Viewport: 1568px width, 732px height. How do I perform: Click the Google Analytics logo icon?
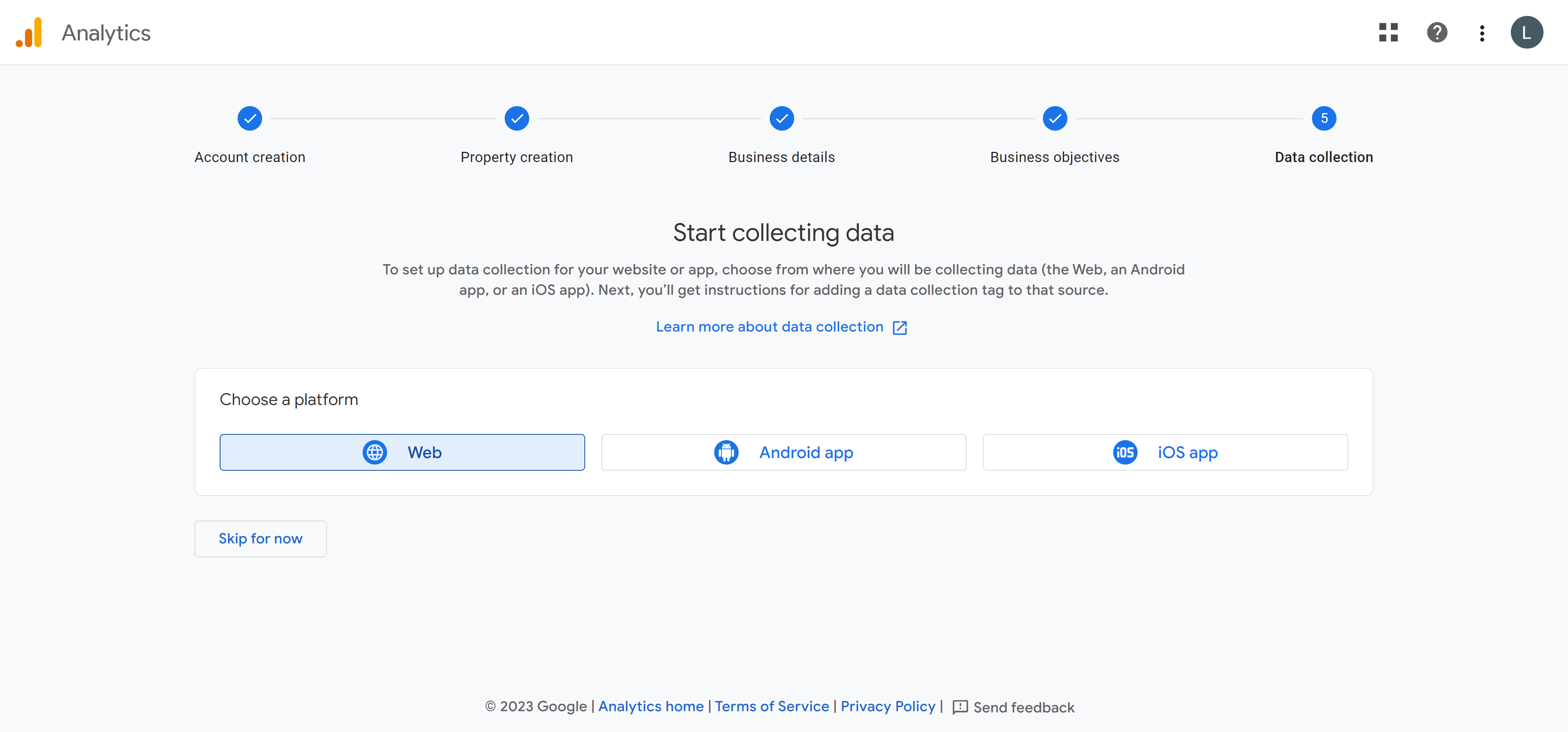tap(29, 32)
